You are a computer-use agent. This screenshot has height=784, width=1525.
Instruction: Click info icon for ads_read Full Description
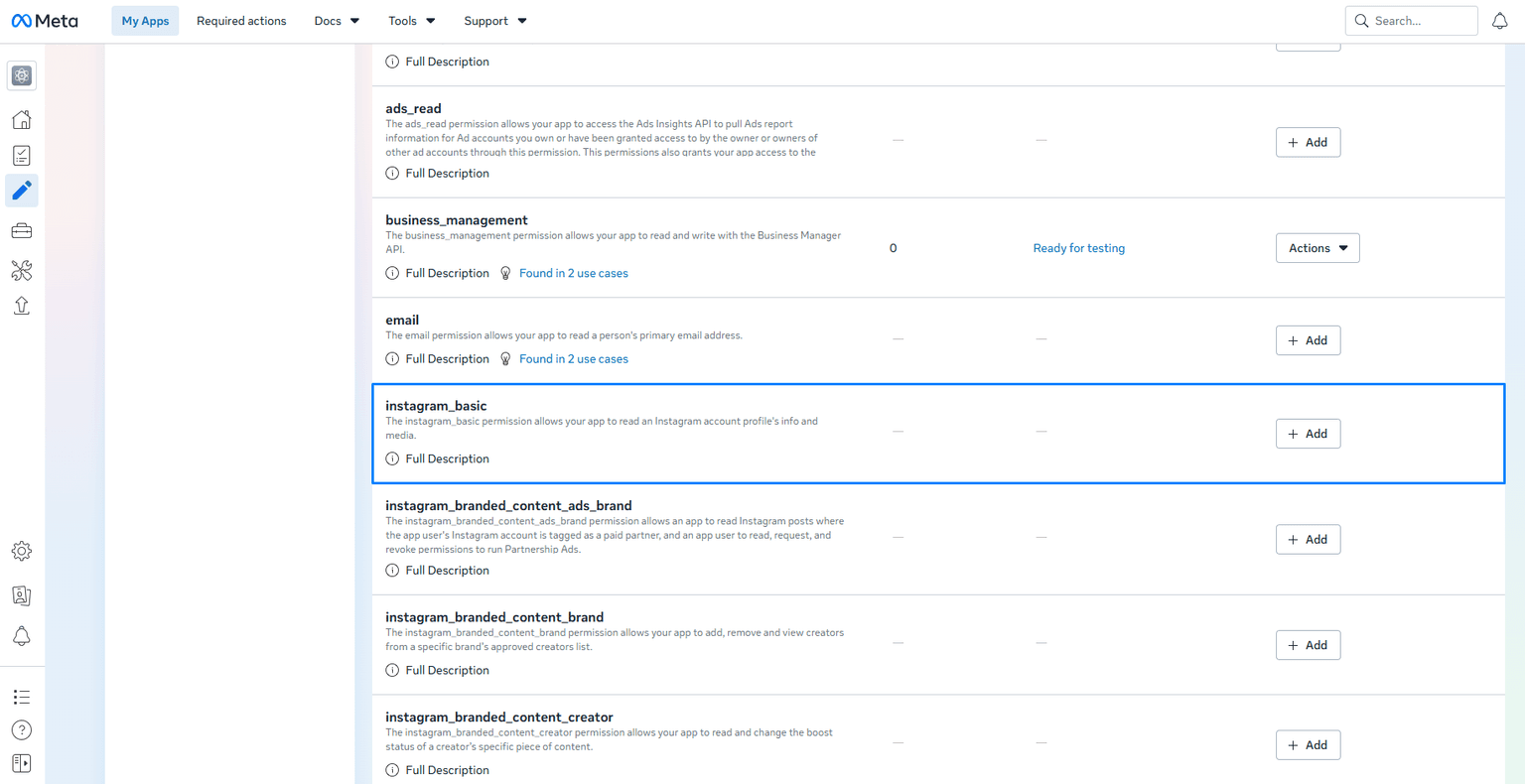pos(392,174)
